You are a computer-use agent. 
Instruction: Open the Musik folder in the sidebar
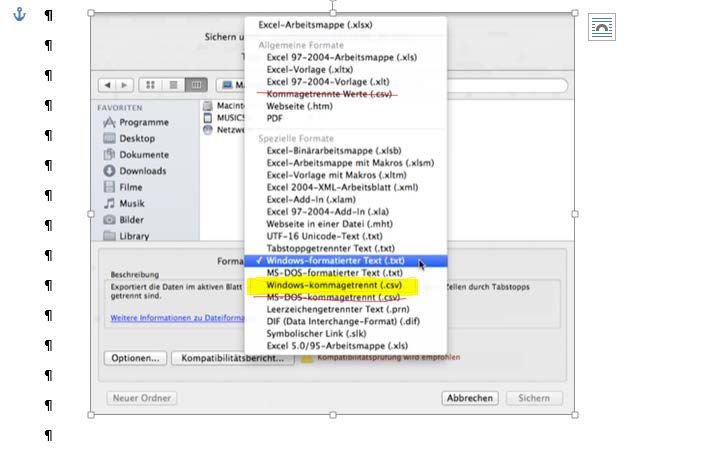click(x=131, y=203)
